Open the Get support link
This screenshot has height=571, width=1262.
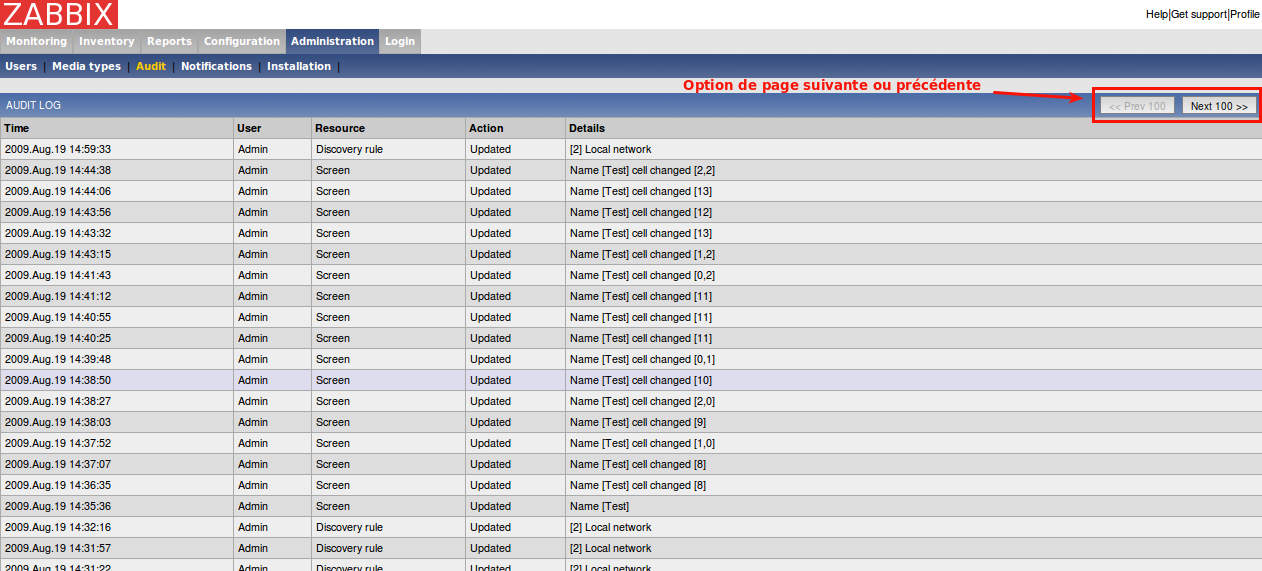(1198, 14)
